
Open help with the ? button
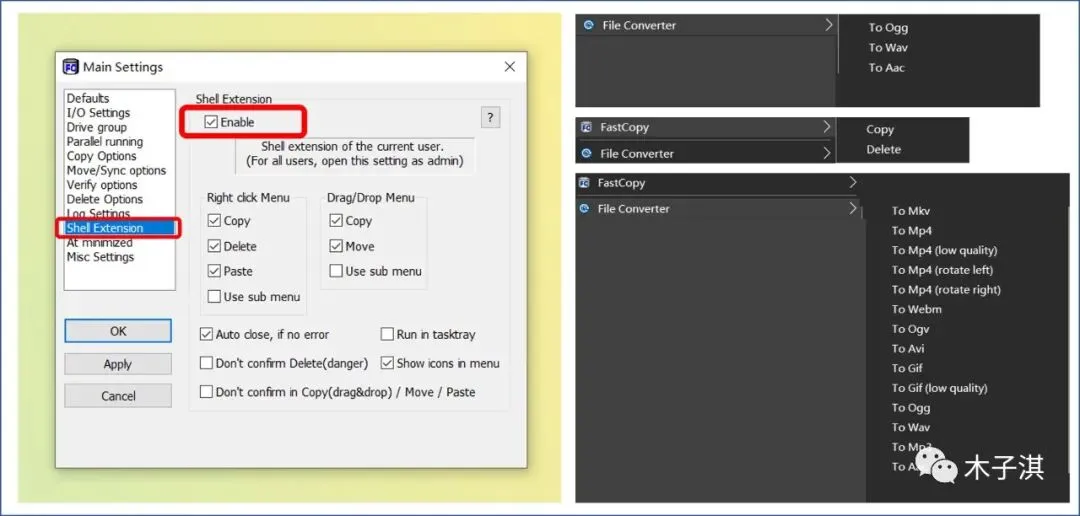490,117
